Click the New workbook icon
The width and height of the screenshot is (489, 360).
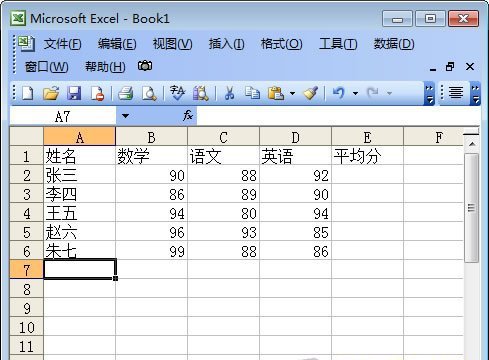coord(27,93)
